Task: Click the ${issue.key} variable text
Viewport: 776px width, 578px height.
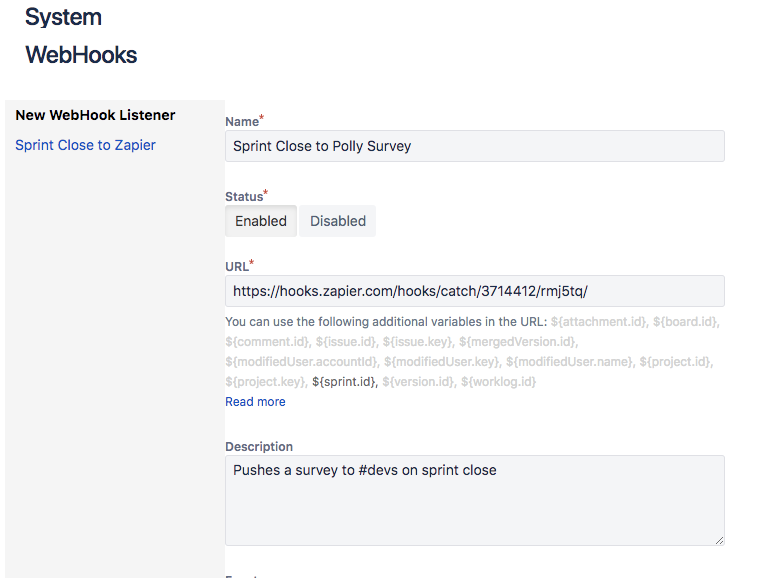Action: point(418,342)
